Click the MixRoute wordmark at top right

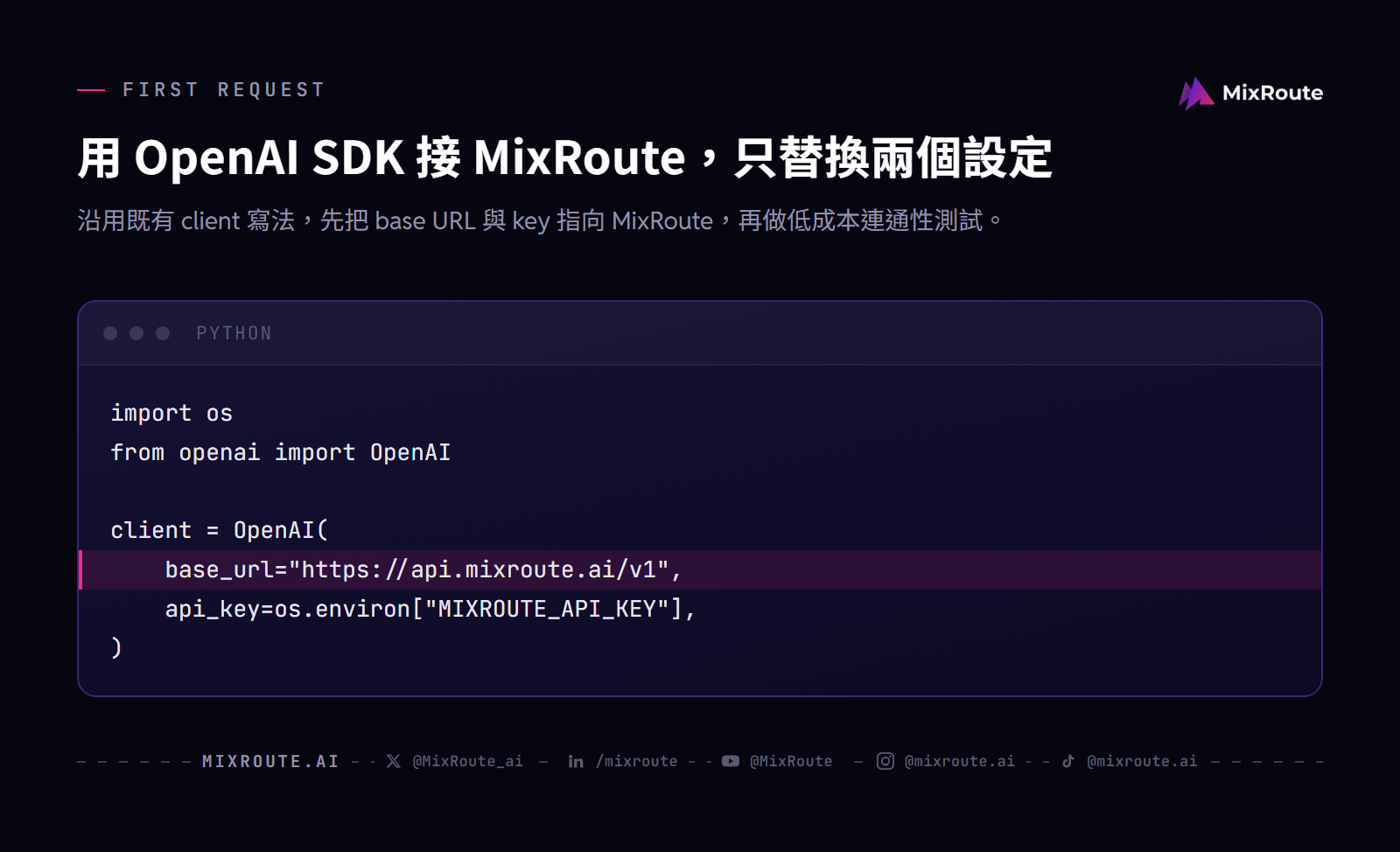coord(1272,93)
